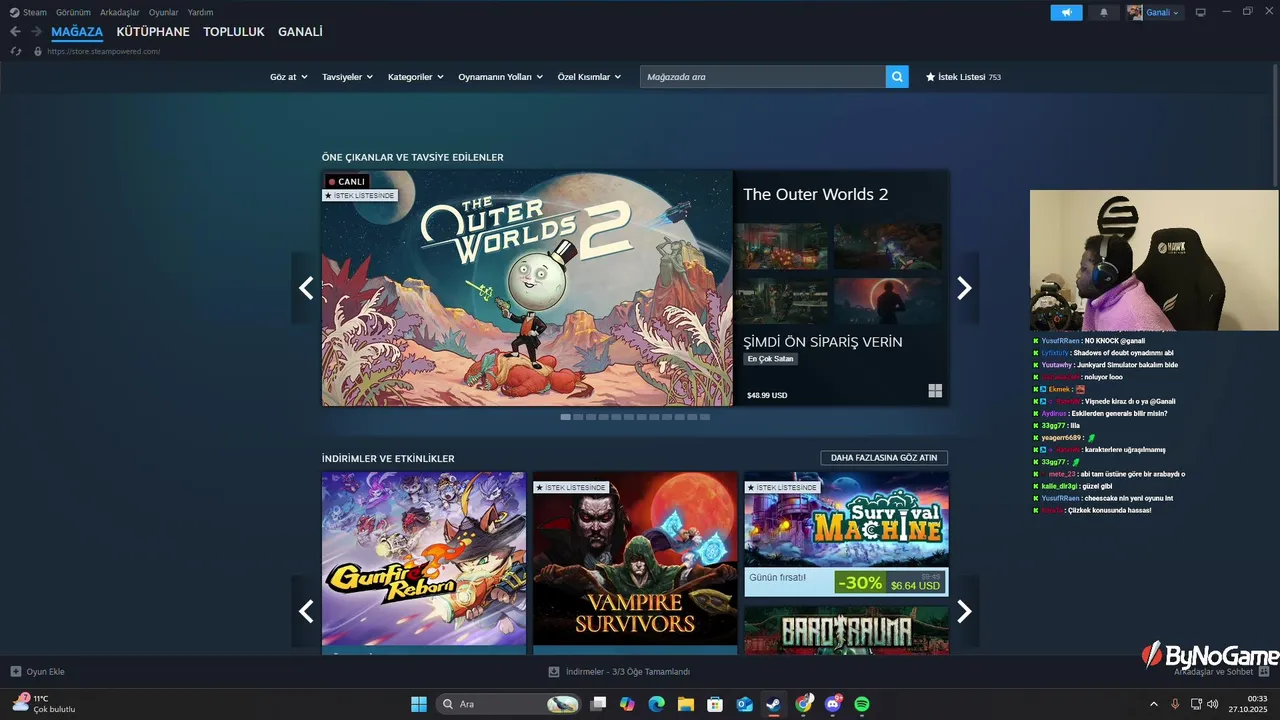Screen dimensions: 1280x720
Task: Click the En Çok Satan tag
Action: (x=770, y=359)
